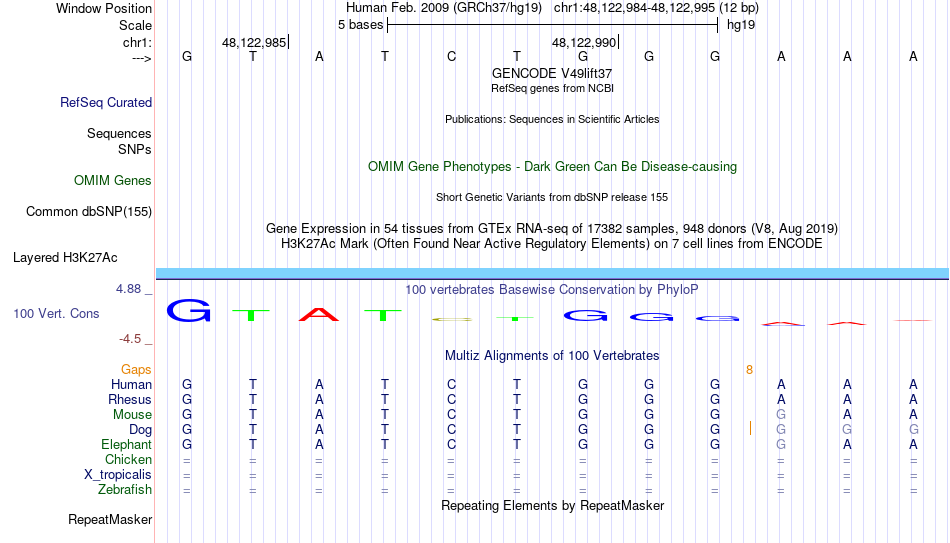The image size is (950, 543).
Task: Click the Zebrafish species label
Action: click(125, 489)
